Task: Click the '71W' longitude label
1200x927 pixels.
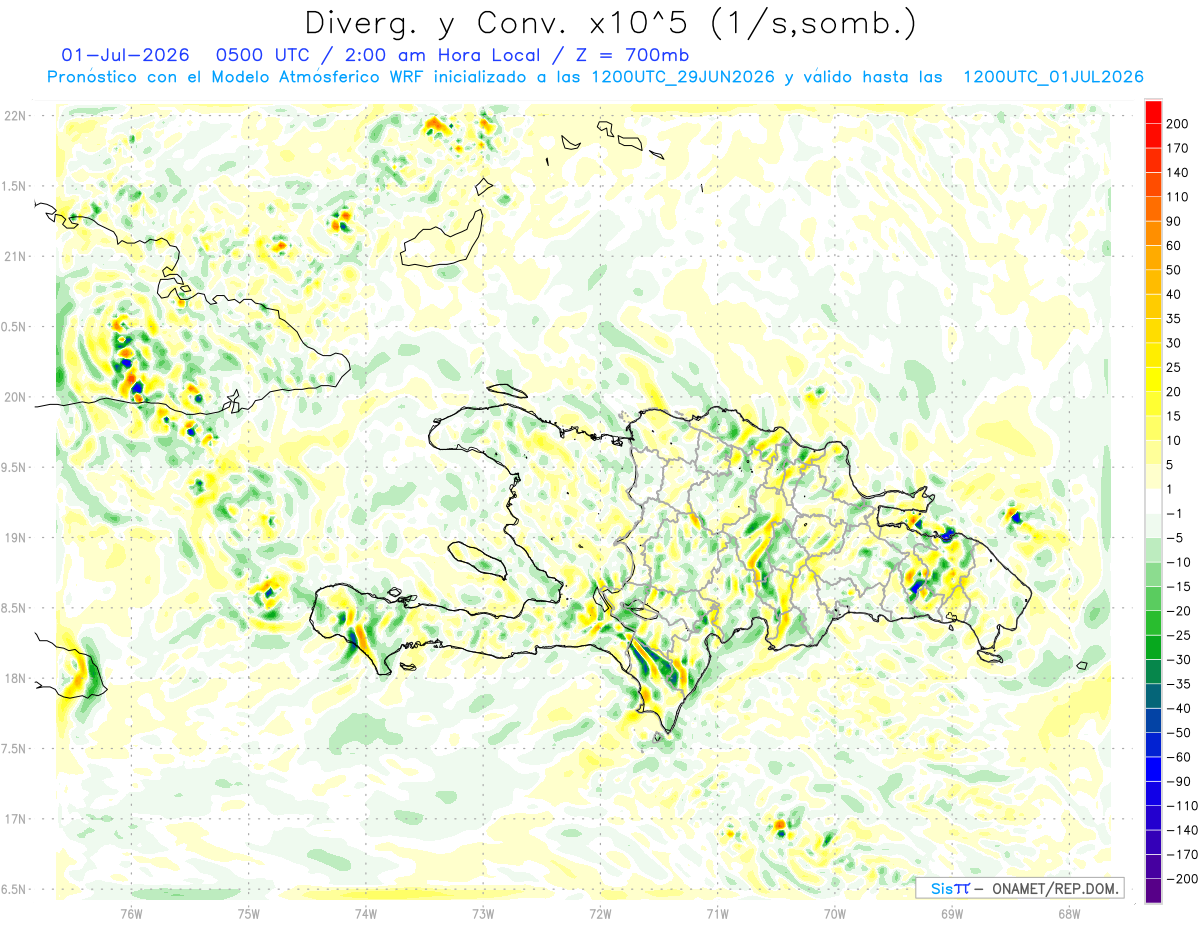Action: point(717,913)
